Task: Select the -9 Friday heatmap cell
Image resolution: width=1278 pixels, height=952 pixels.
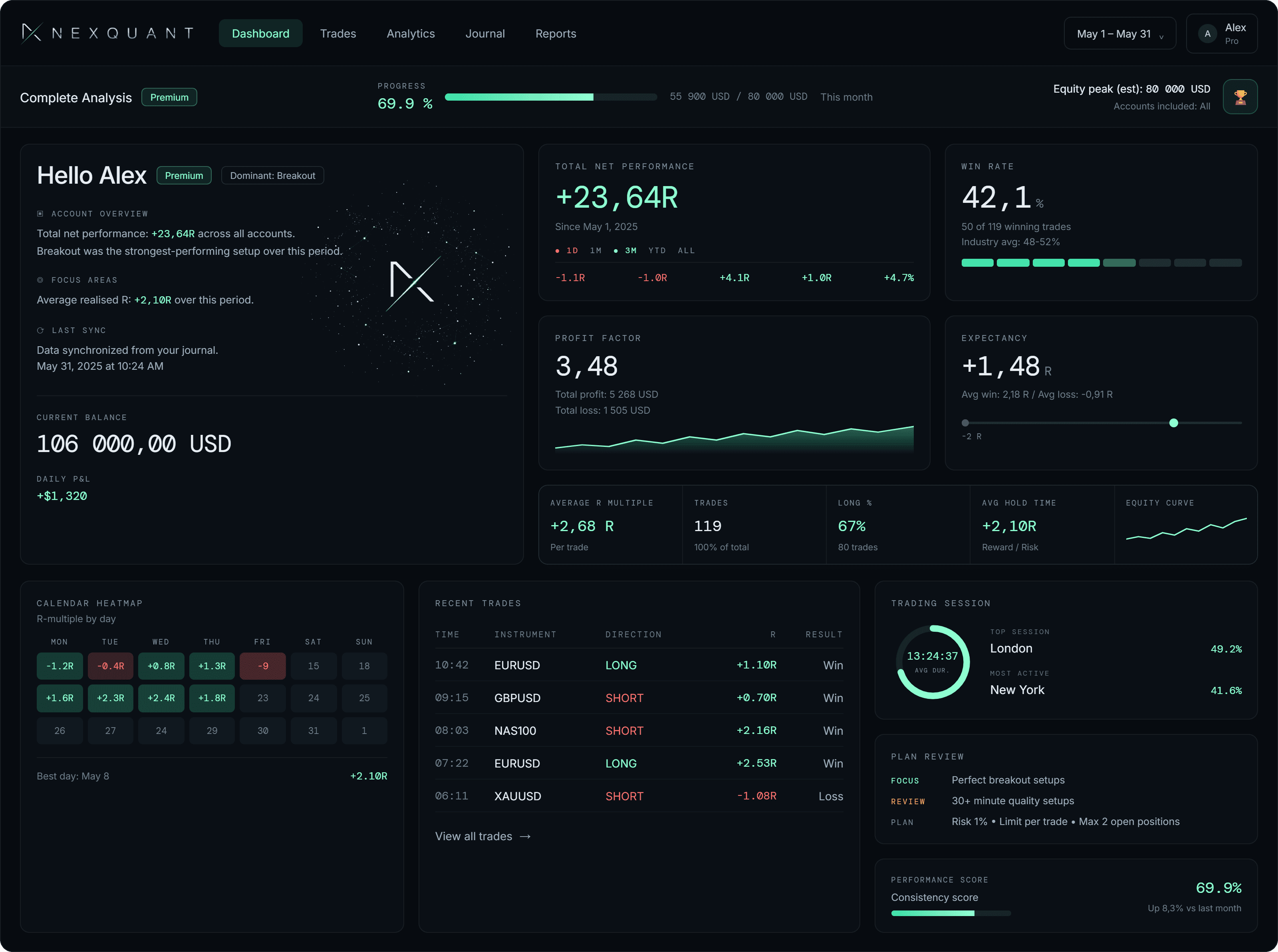Action: (263, 666)
